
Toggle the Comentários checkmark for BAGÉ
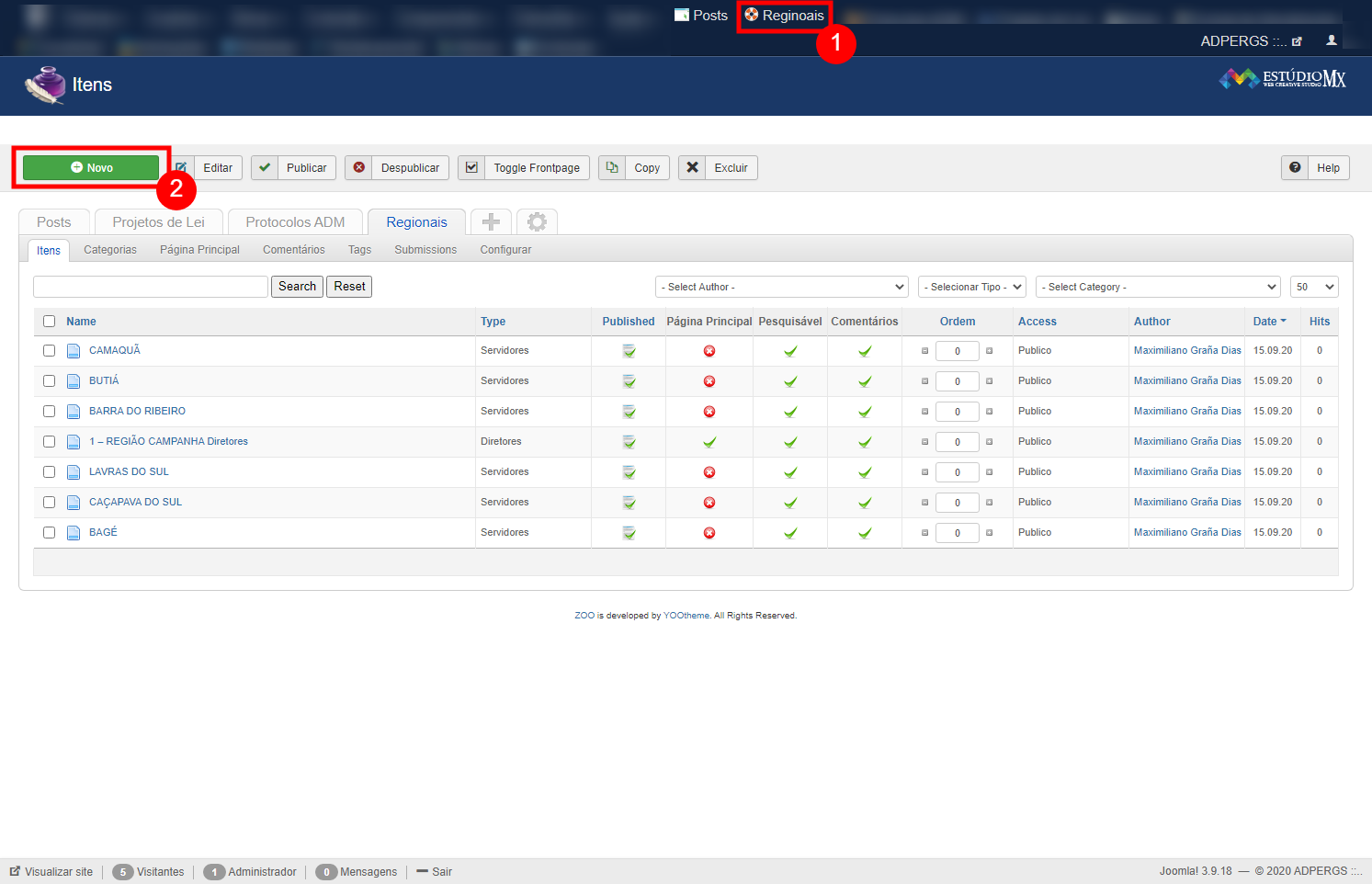pyautogui.click(x=864, y=533)
